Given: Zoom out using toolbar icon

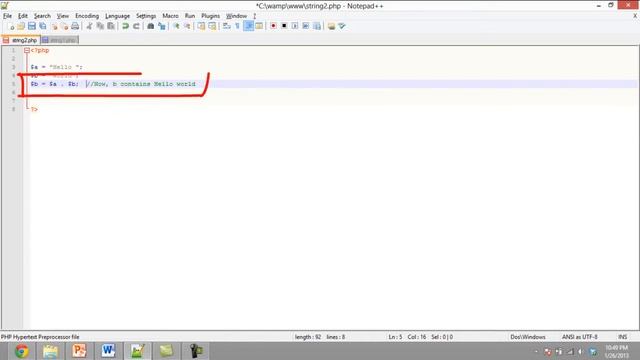Looking at the screenshot, I should [x=187, y=26].
